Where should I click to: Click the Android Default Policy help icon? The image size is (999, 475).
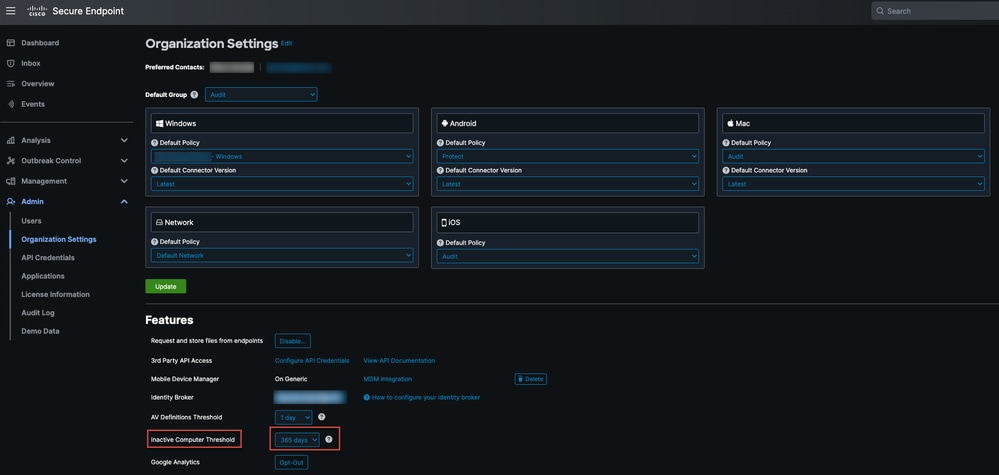point(440,143)
